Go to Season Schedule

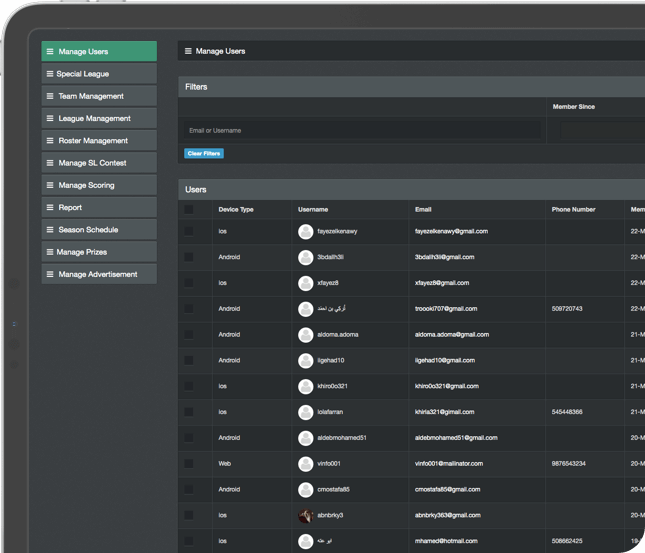tap(99, 229)
